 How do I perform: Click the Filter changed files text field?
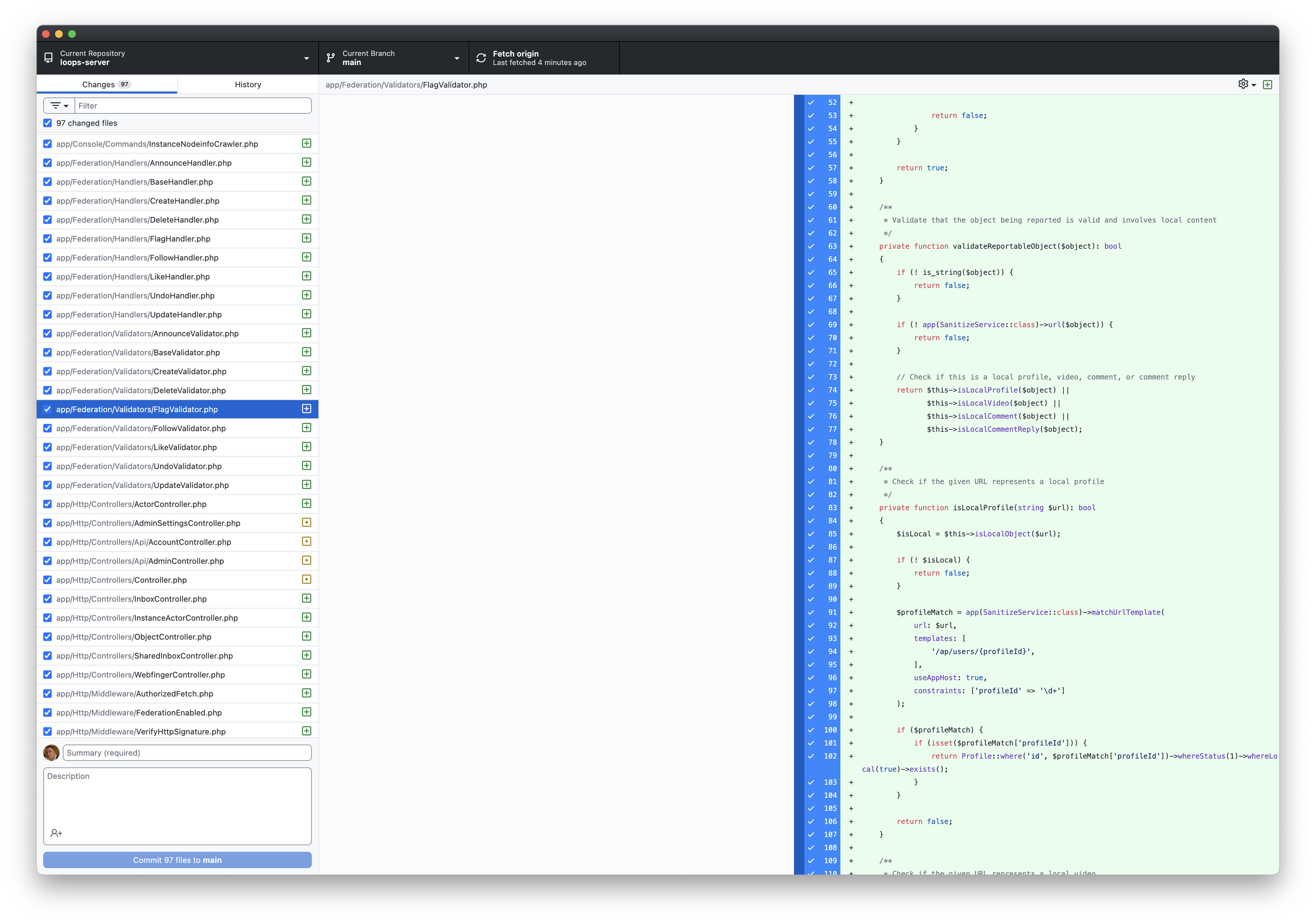pyautogui.click(x=193, y=106)
